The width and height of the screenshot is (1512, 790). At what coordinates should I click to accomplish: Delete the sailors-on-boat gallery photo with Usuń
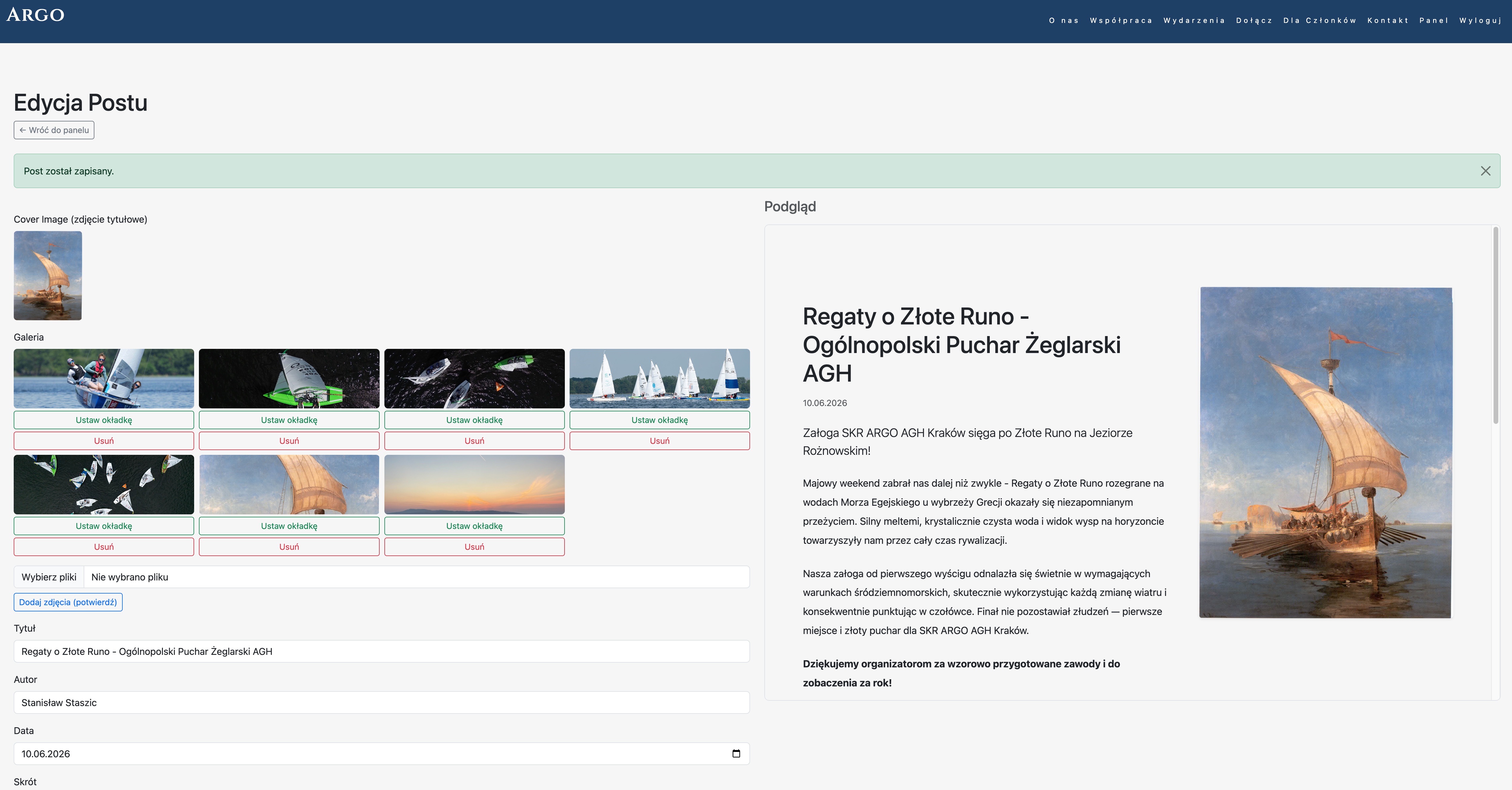pos(104,441)
